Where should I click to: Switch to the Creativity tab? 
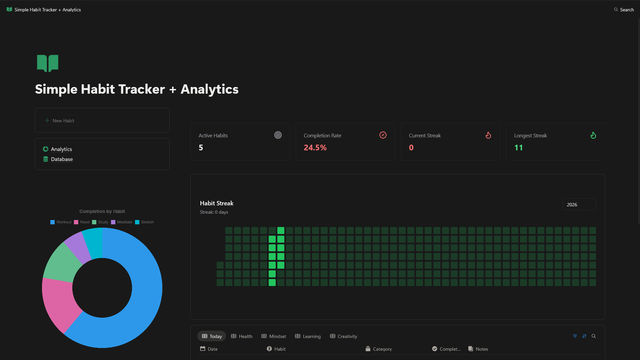[x=343, y=336]
